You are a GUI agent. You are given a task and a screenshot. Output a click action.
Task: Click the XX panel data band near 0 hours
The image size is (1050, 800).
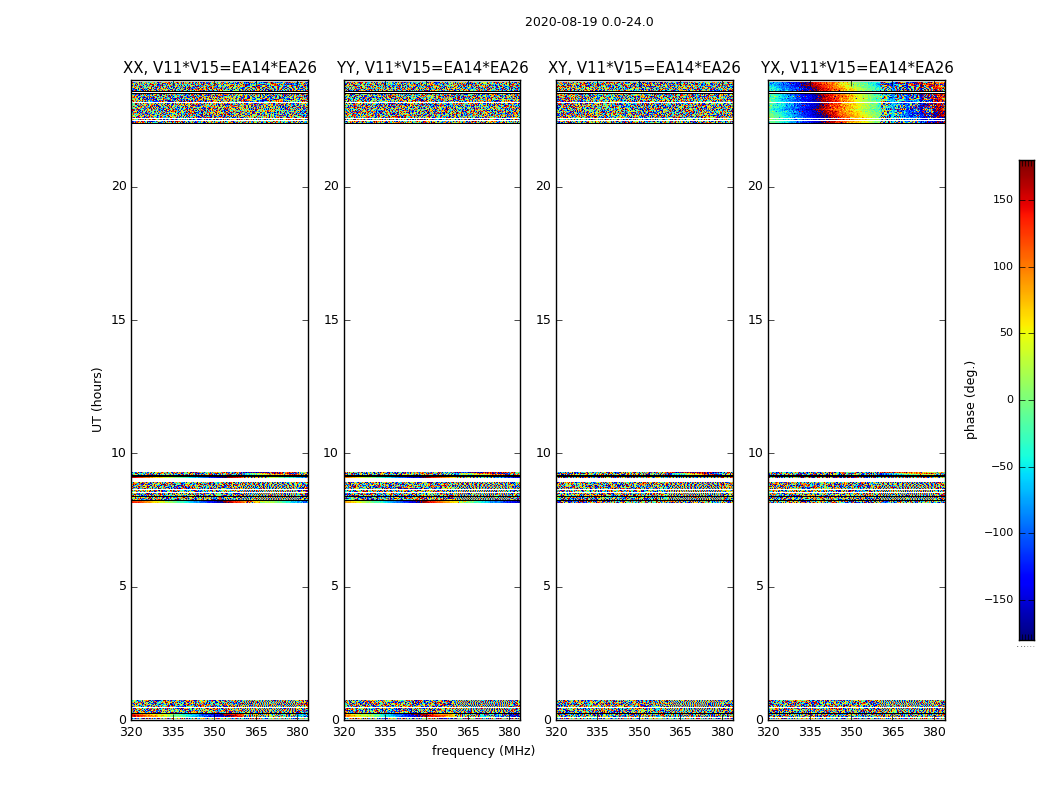(220, 710)
